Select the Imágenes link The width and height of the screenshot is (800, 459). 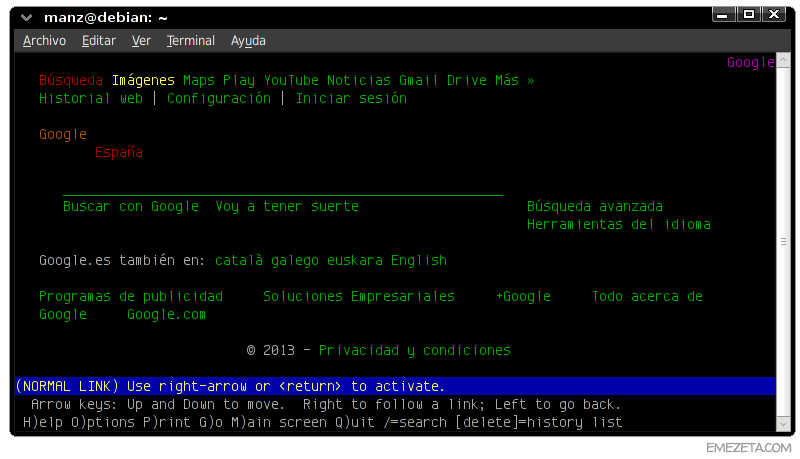coord(143,81)
